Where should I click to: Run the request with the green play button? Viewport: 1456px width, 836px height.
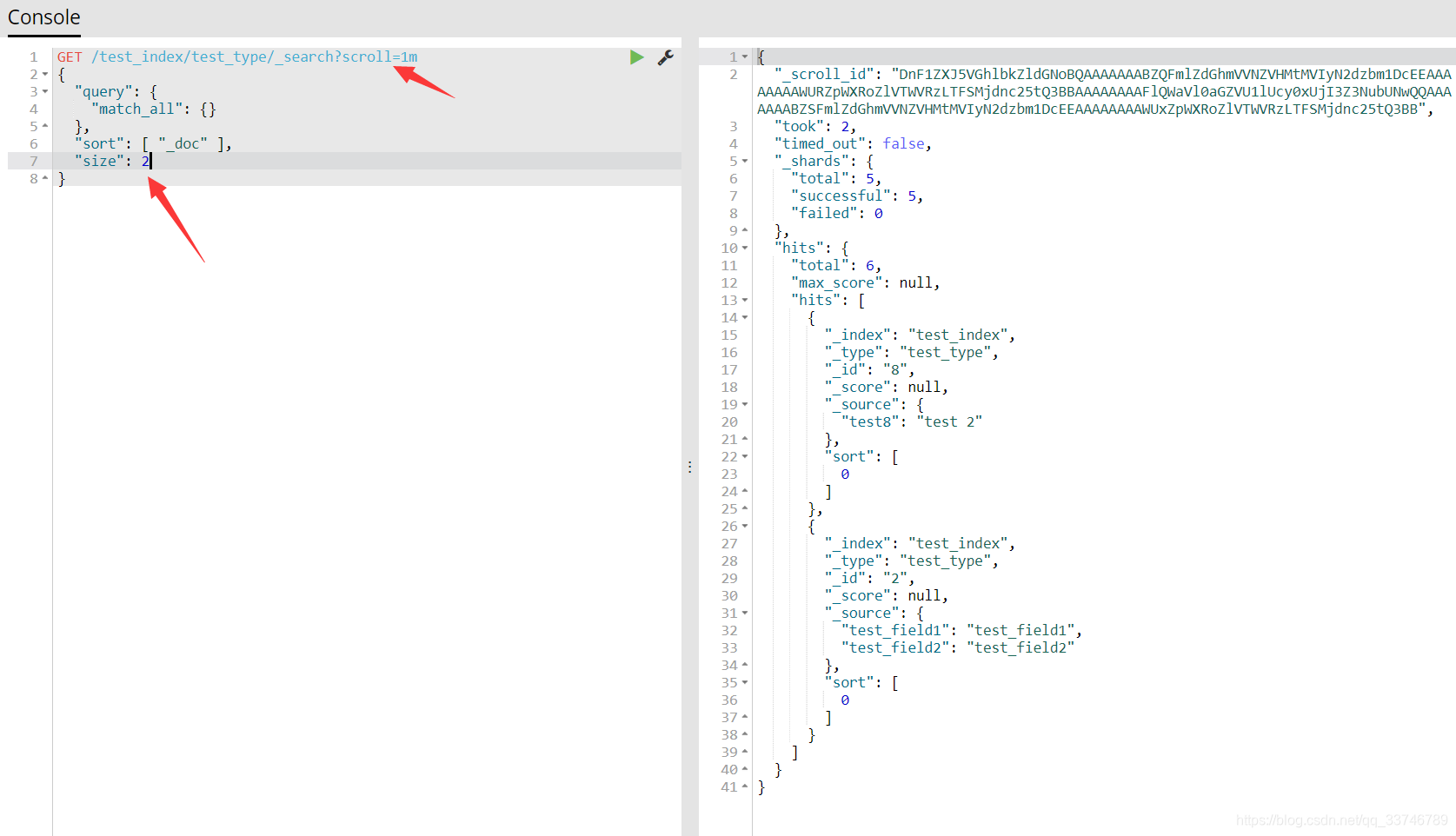tap(637, 57)
